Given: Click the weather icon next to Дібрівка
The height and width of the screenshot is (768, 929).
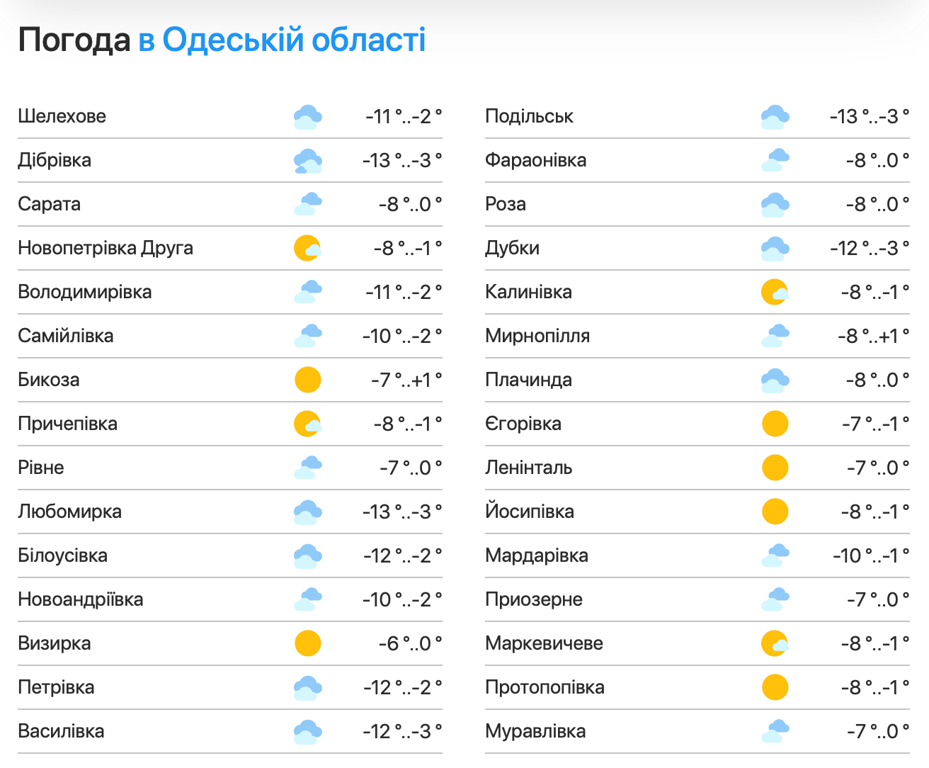Looking at the screenshot, I should point(308,161).
